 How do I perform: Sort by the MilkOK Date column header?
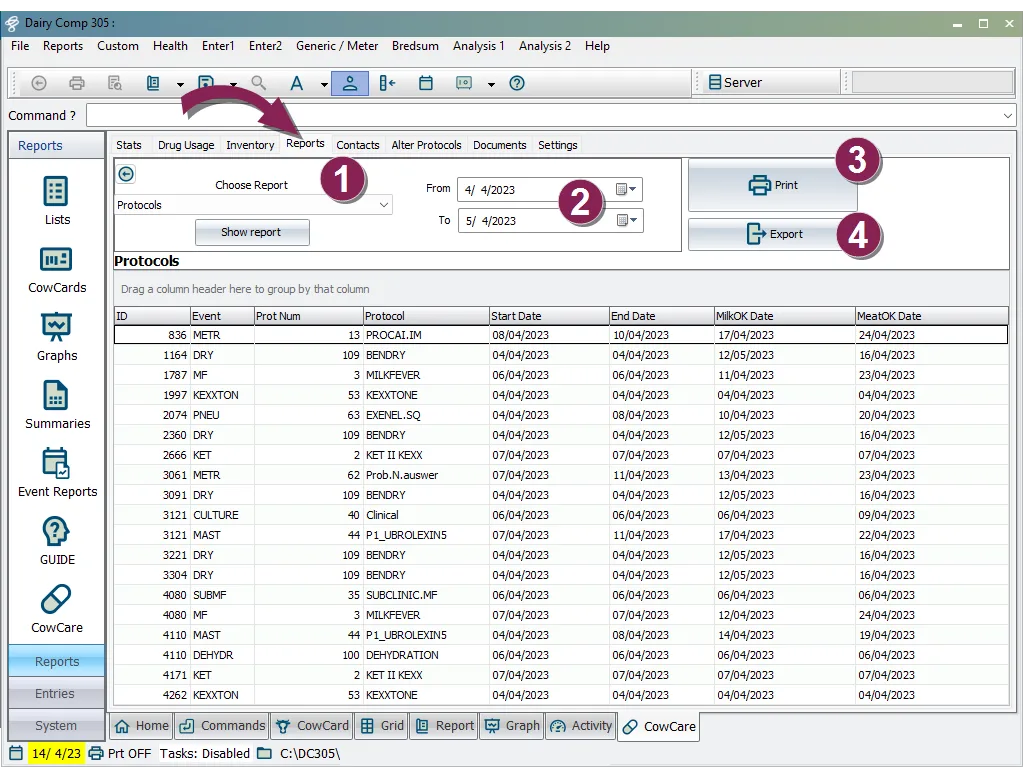pyautogui.click(x=784, y=316)
